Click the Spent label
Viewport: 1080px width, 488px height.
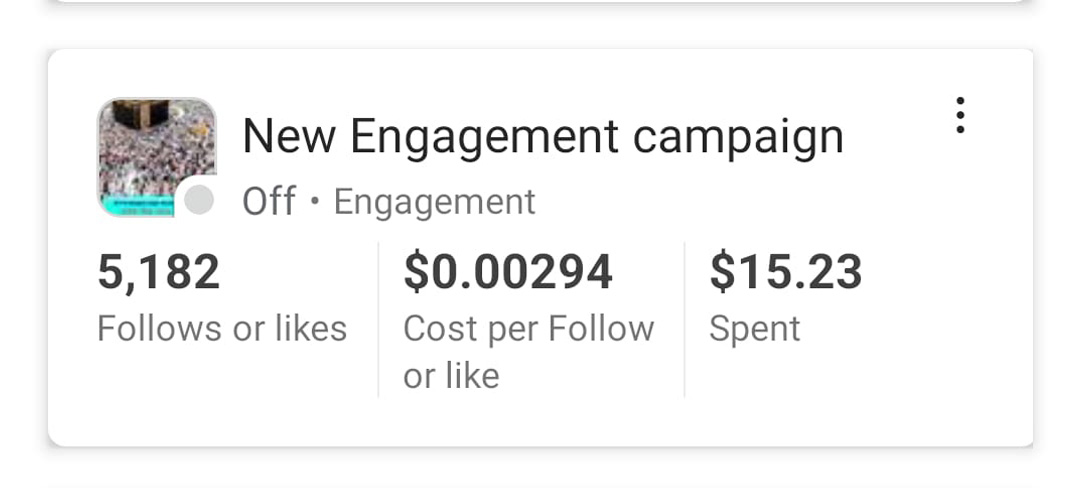[754, 329]
